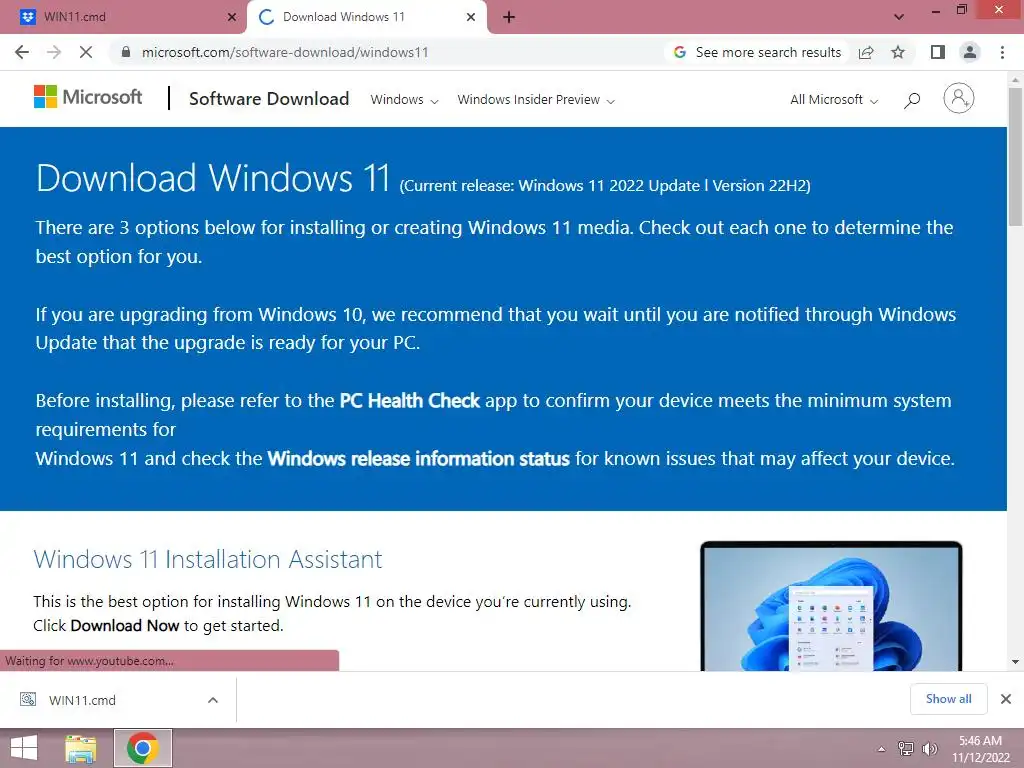Click the scrollbar down arrow
Image resolution: width=1024 pixels, height=768 pixels.
pos(1015,662)
